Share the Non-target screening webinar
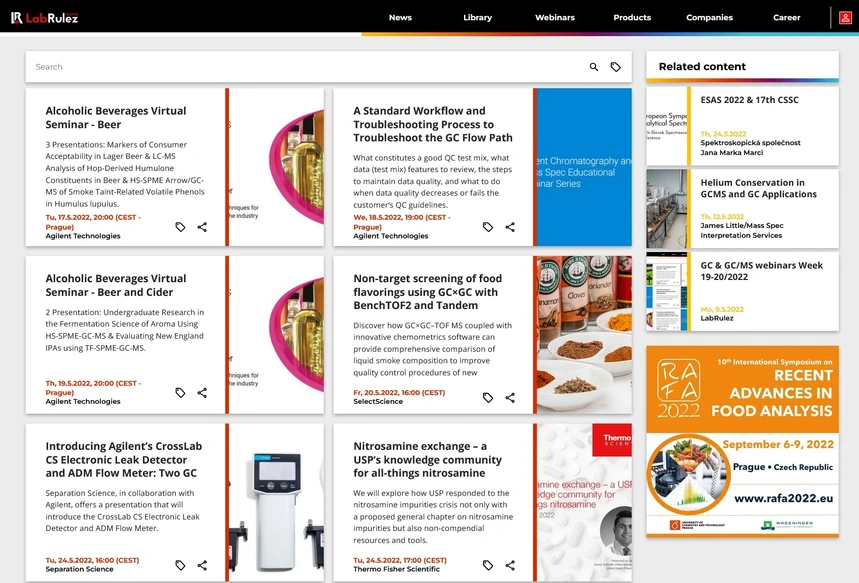 point(510,397)
